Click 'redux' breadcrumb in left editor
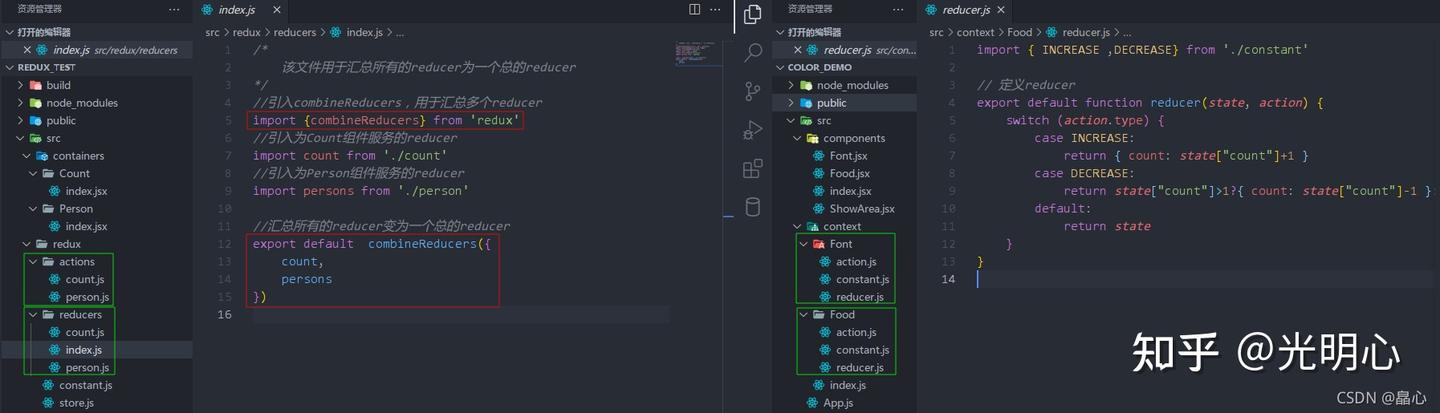Viewport: 1440px width, 413px height. [x=246, y=32]
